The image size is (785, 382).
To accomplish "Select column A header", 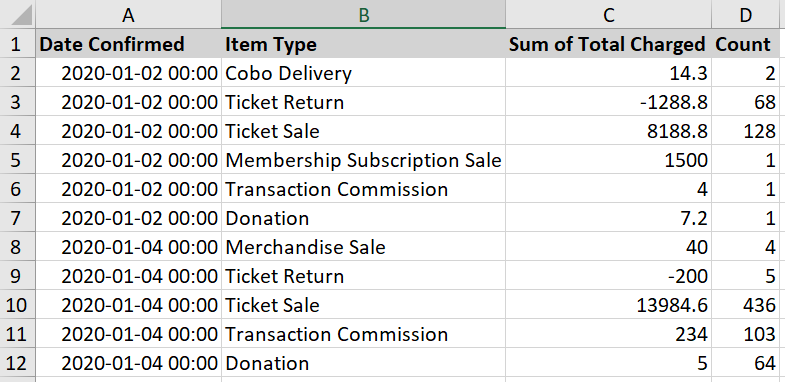I will [128, 14].
